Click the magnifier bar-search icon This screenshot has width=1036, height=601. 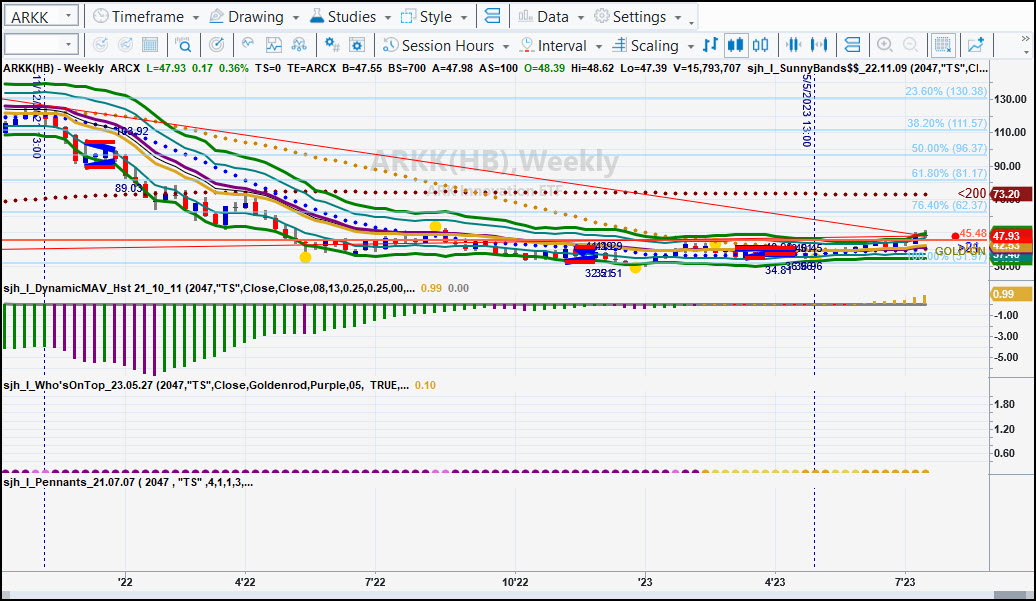coord(183,45)
